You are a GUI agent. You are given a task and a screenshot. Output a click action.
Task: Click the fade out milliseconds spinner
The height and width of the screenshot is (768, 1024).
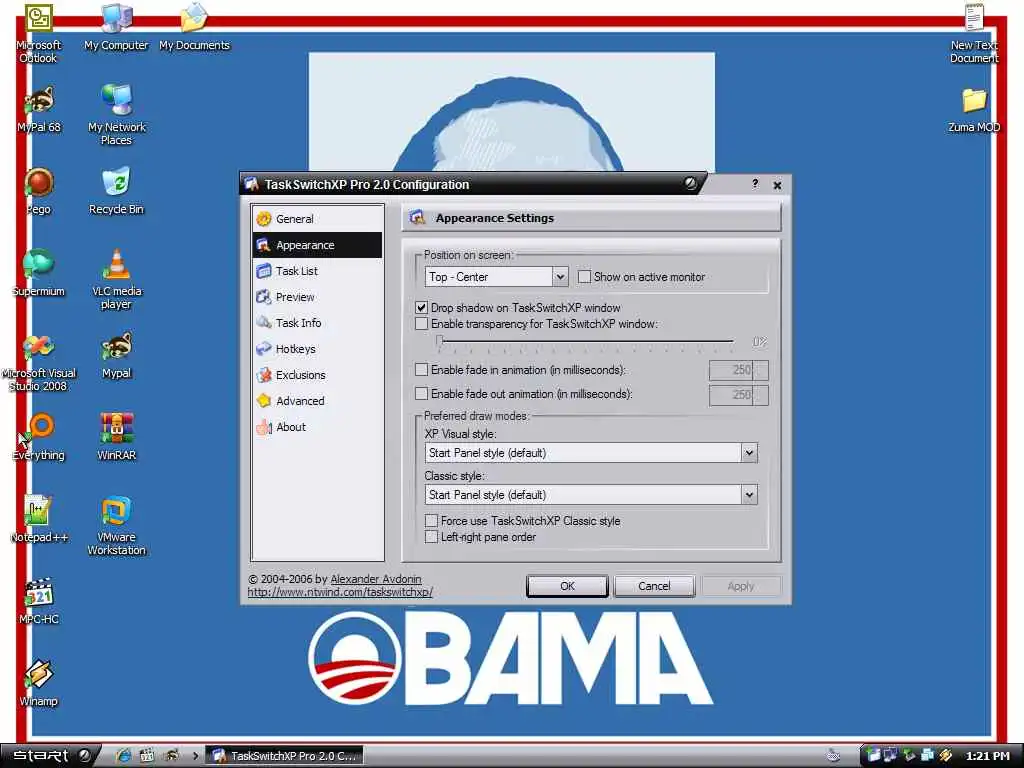(x=761, y=394)
